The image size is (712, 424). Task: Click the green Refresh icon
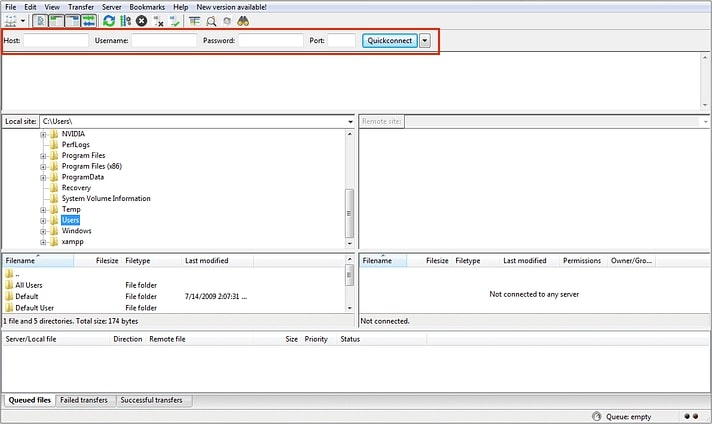click(x=109, y=21)
